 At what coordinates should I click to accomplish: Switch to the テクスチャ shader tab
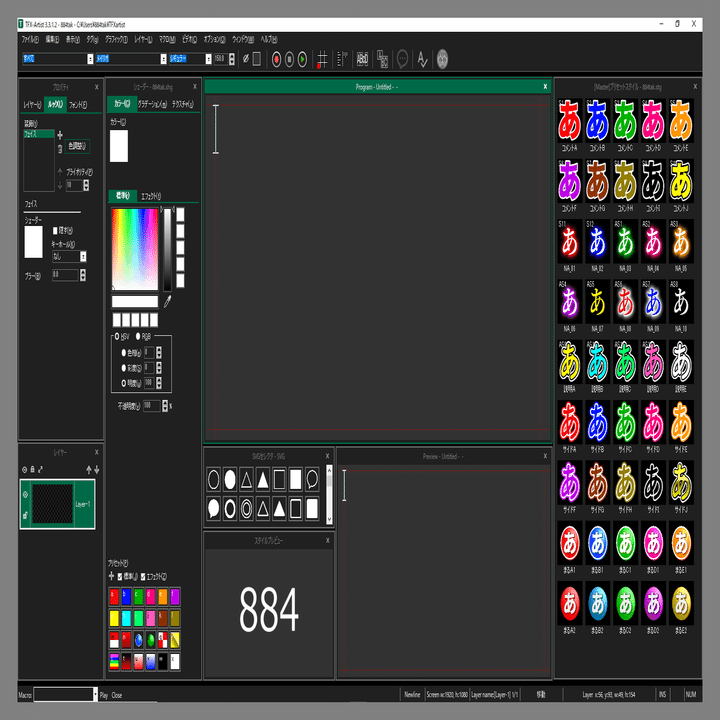(183, 104)
